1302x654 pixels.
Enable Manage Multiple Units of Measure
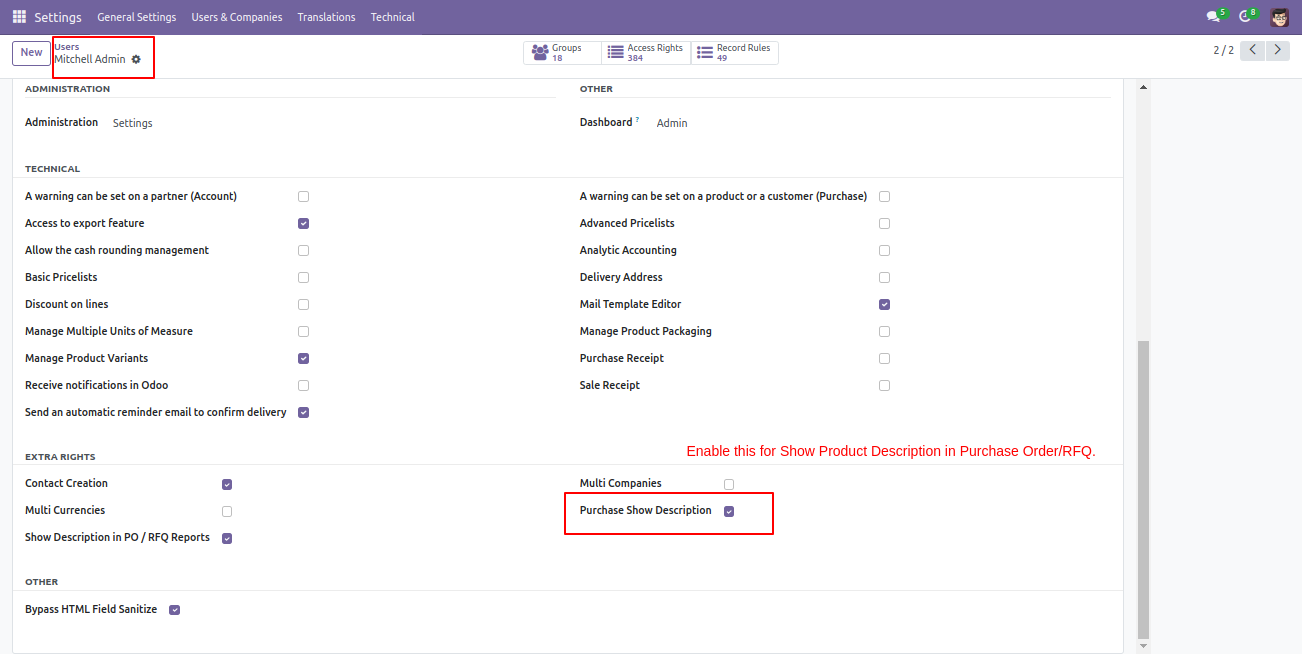pyautogui.click(x=303, y=332)
